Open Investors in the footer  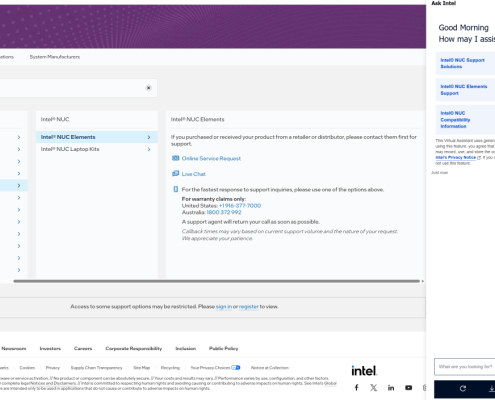(50, 349)
